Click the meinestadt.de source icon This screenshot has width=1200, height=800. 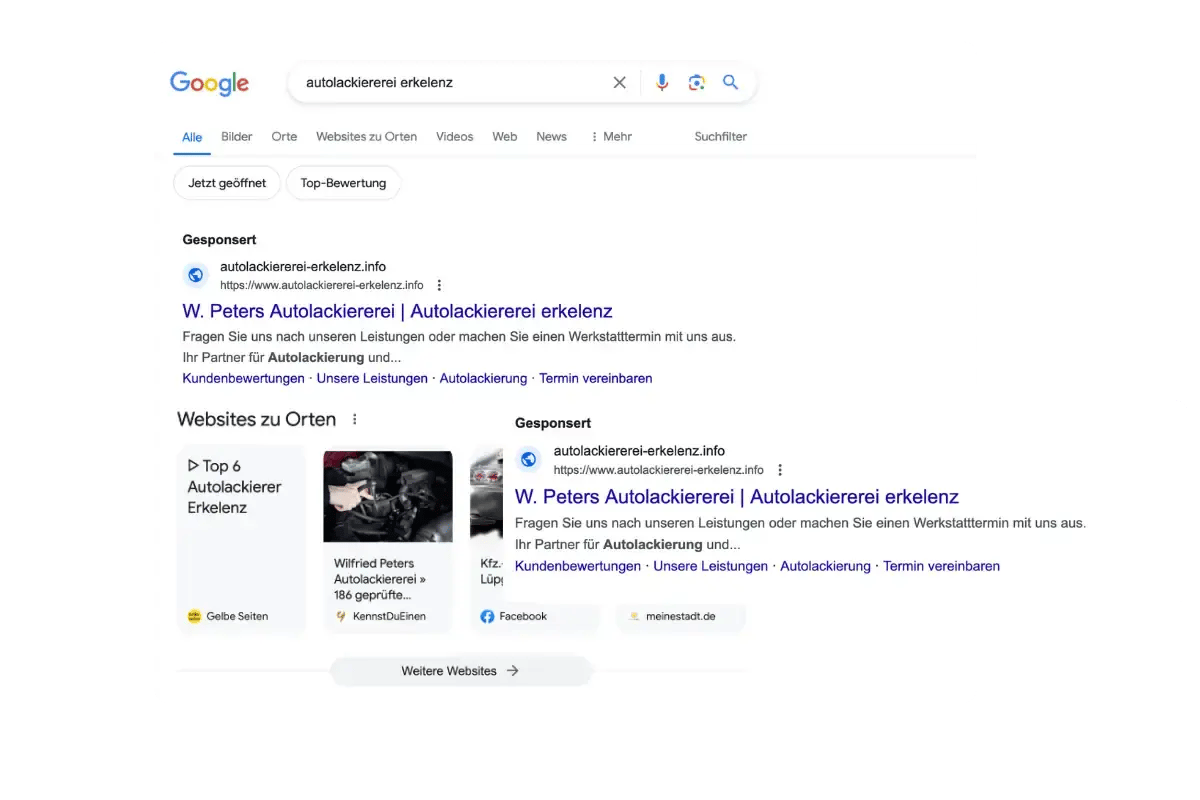pyautogui.click(x=634, y=617)
